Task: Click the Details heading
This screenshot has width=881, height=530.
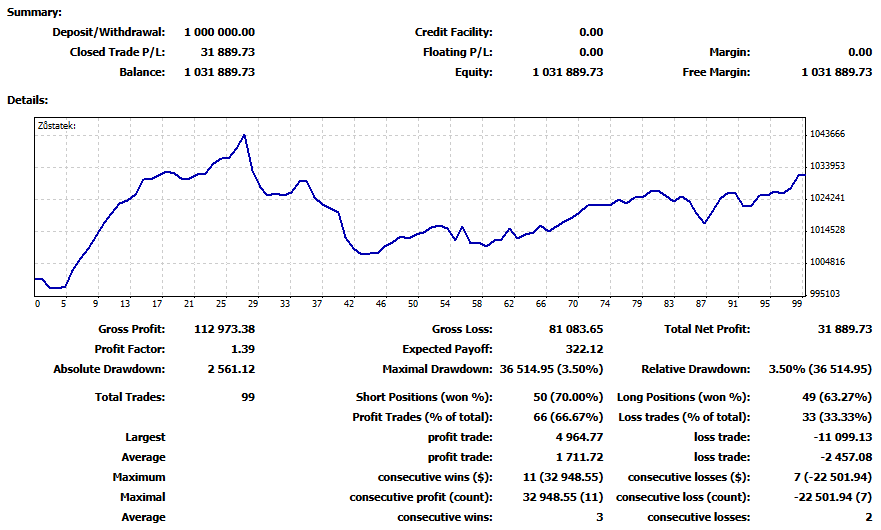Action: tap(28, 100)
